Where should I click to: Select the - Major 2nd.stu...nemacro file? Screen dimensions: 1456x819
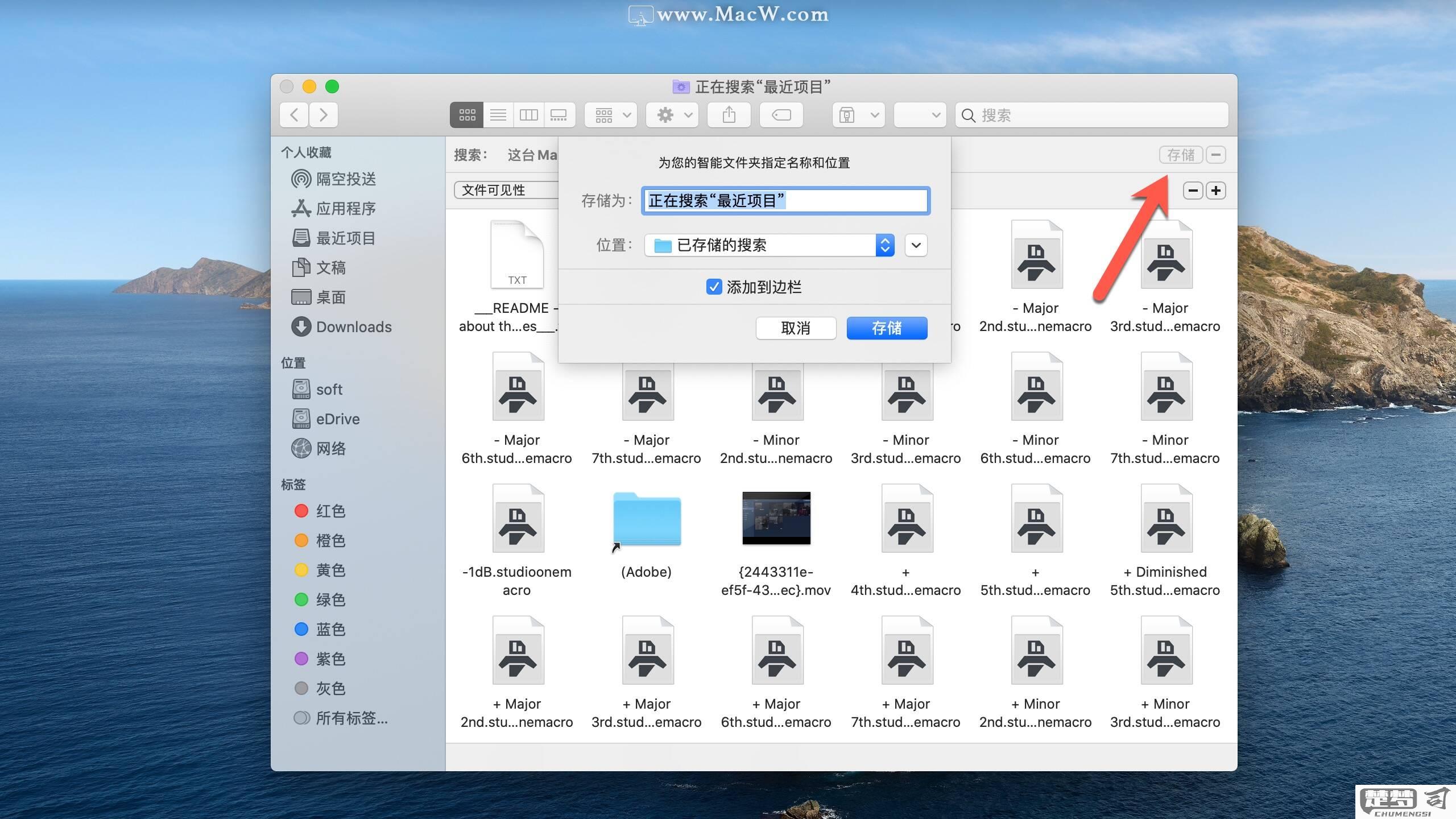[1036, 254]
